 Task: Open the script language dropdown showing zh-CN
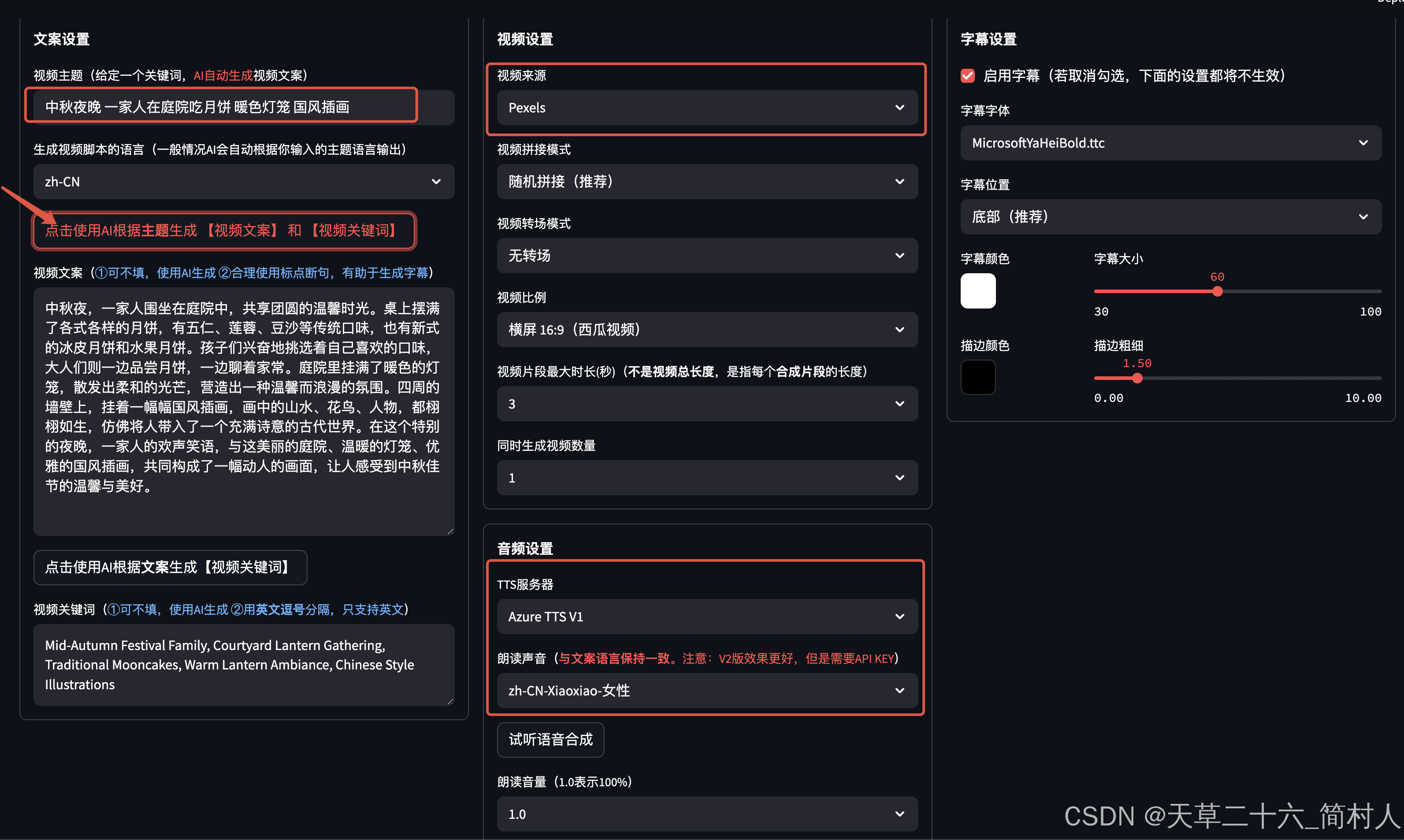click(243, 182)
